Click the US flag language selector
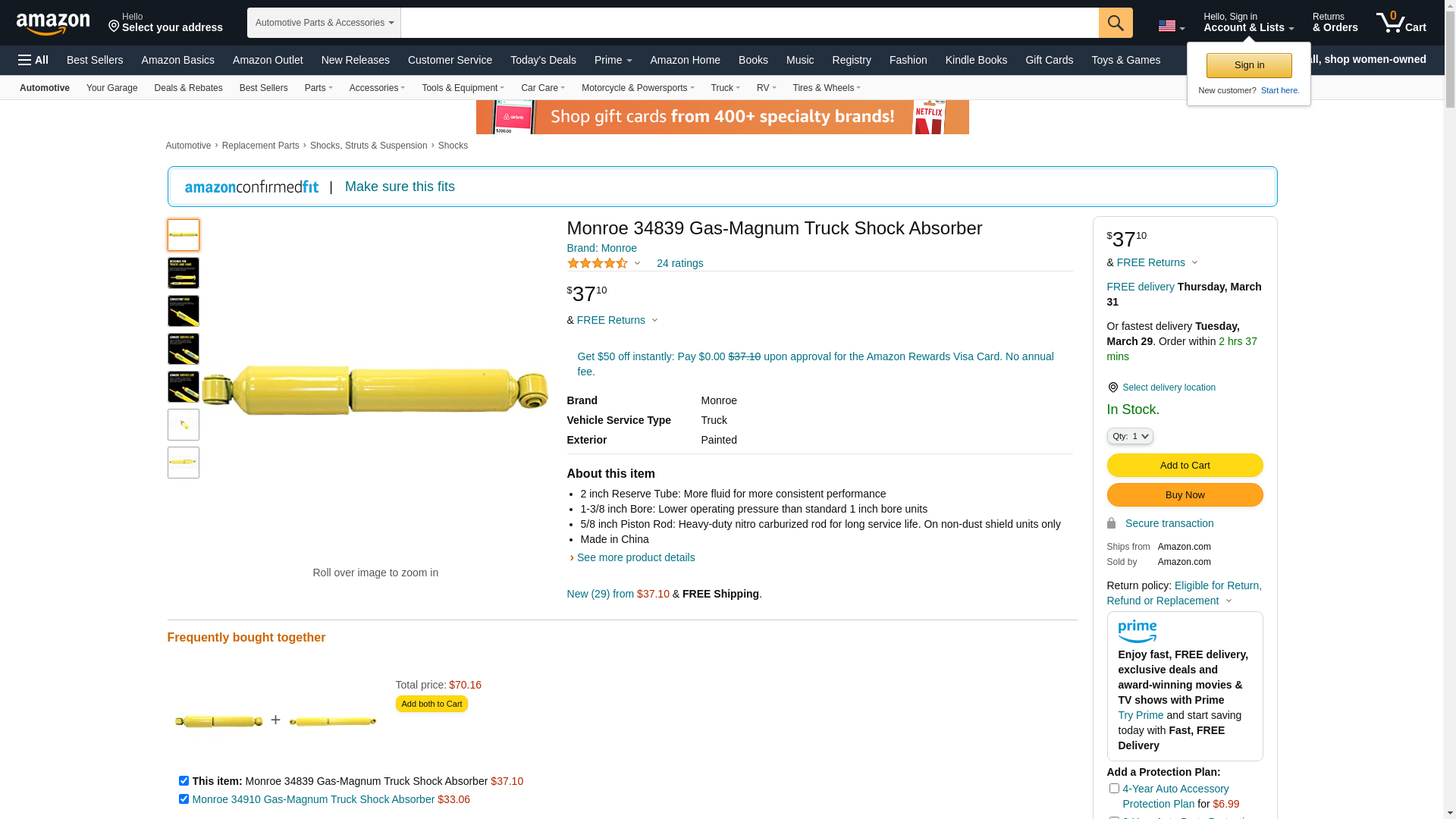The image size is (1456, 819). [1170, 27]
